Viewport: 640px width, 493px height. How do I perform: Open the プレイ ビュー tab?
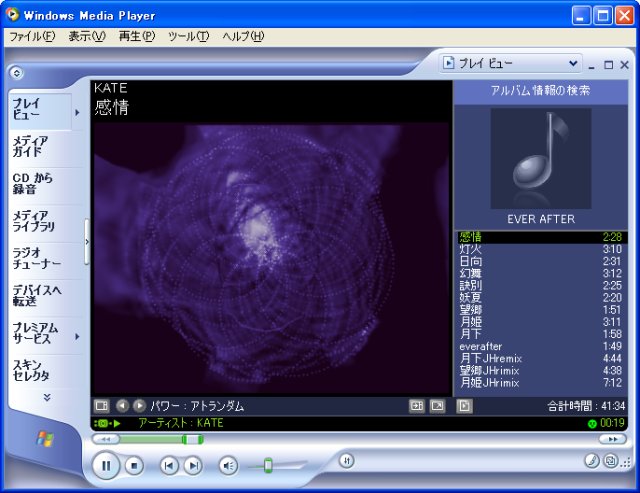40,109
